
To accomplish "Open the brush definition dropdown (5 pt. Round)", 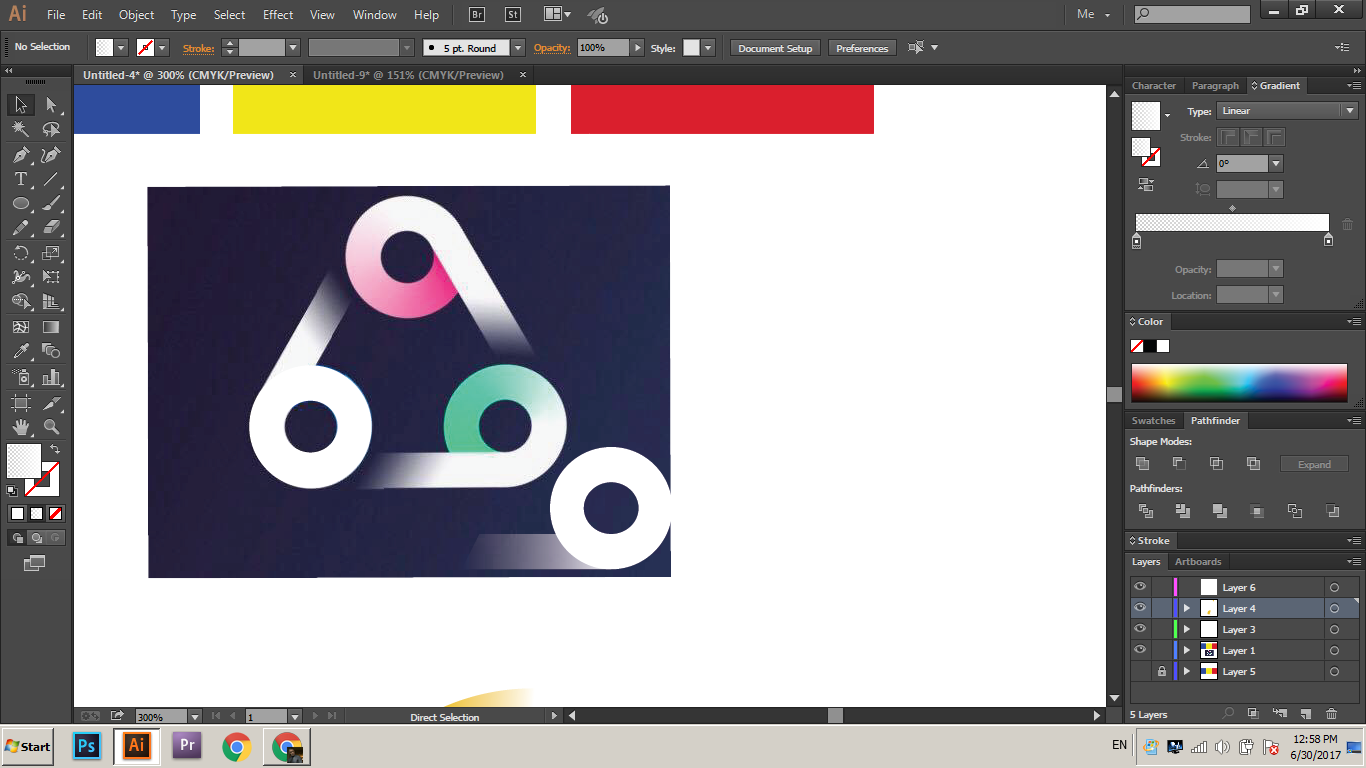I will (x=518, y=48).
